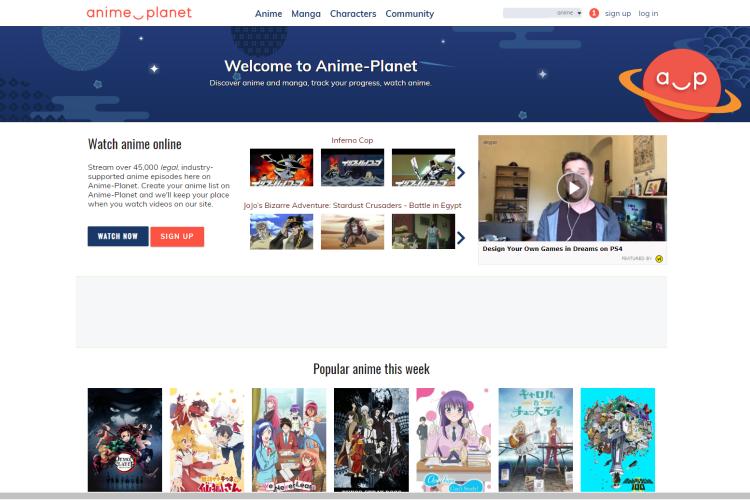Open the fox girl anime poster

(x=207, y=440)
